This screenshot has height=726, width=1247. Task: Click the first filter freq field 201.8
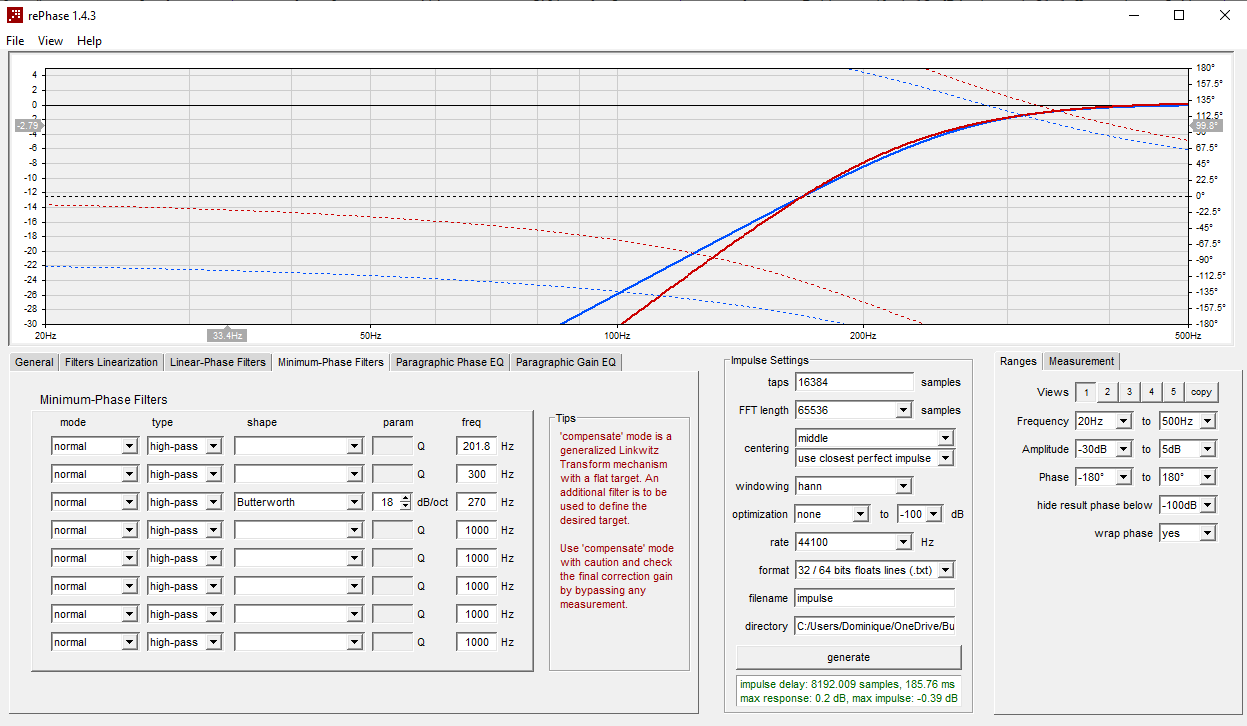pos(477,446)
